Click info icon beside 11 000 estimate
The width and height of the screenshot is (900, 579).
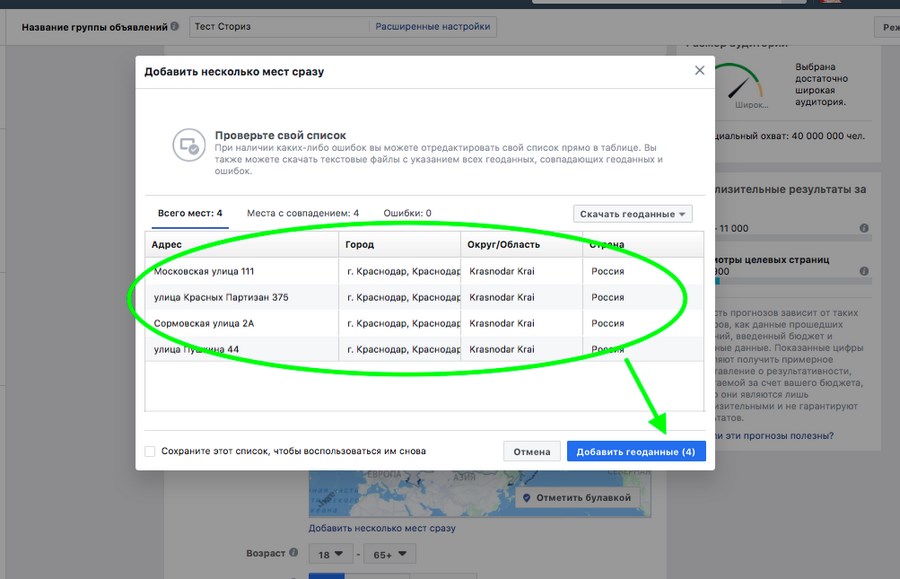tap(864, 228)
